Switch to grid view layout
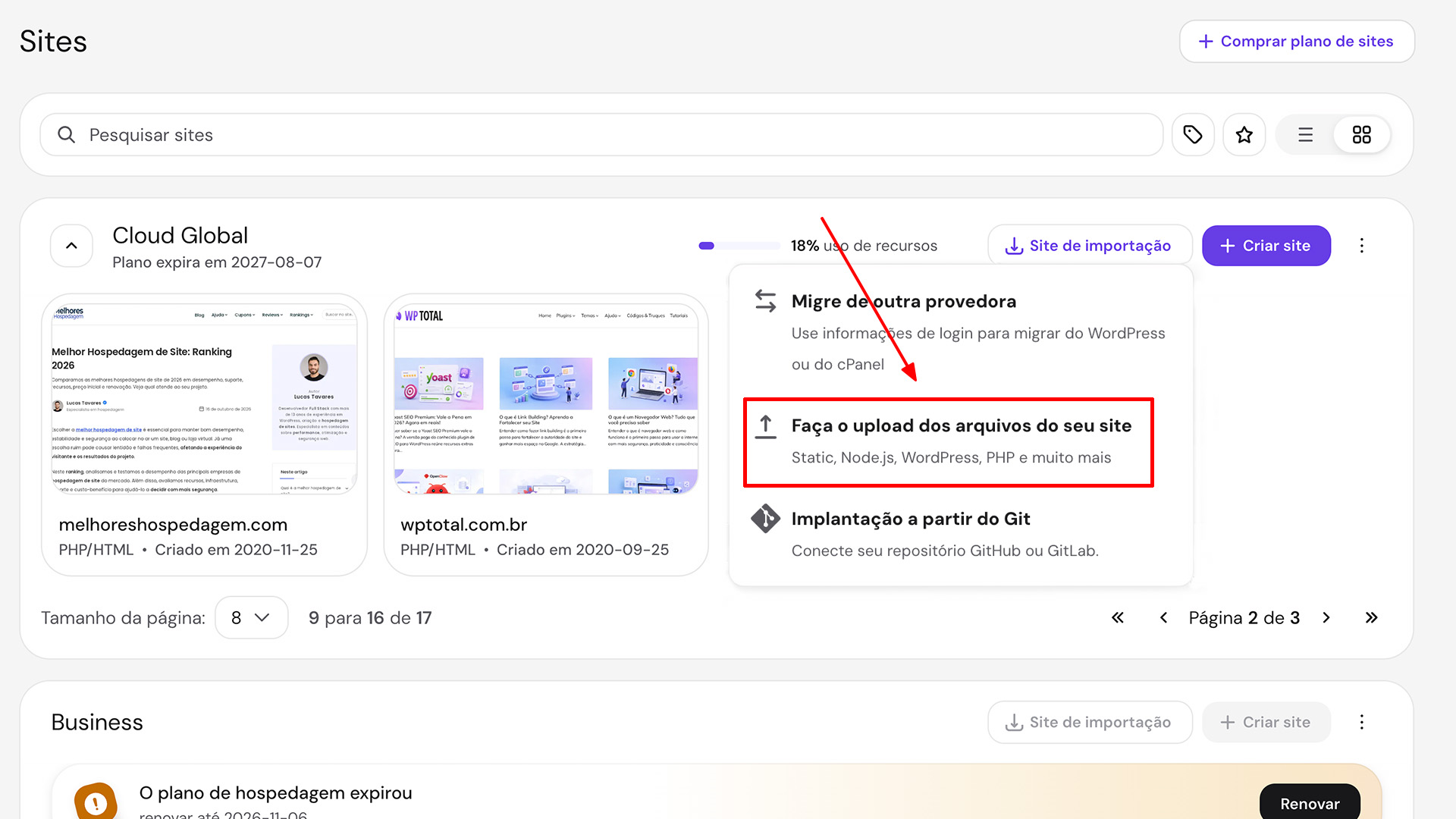1456x819 pixels. point(1361,135)
